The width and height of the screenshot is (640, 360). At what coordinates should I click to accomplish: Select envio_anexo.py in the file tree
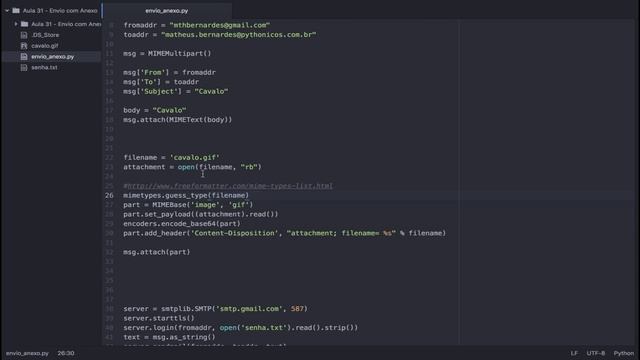tap(53, 57)
